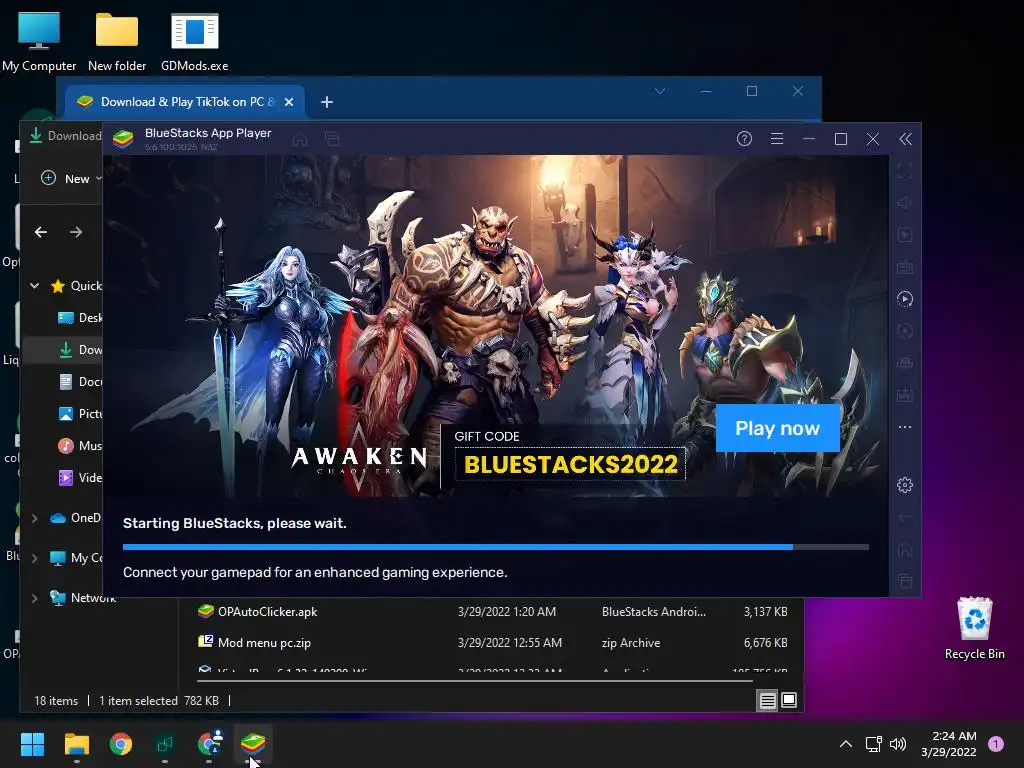Click the multi-window icon in BlueStacks title bar
This screenshot has height=768, width=1024.
click(332, 139)
